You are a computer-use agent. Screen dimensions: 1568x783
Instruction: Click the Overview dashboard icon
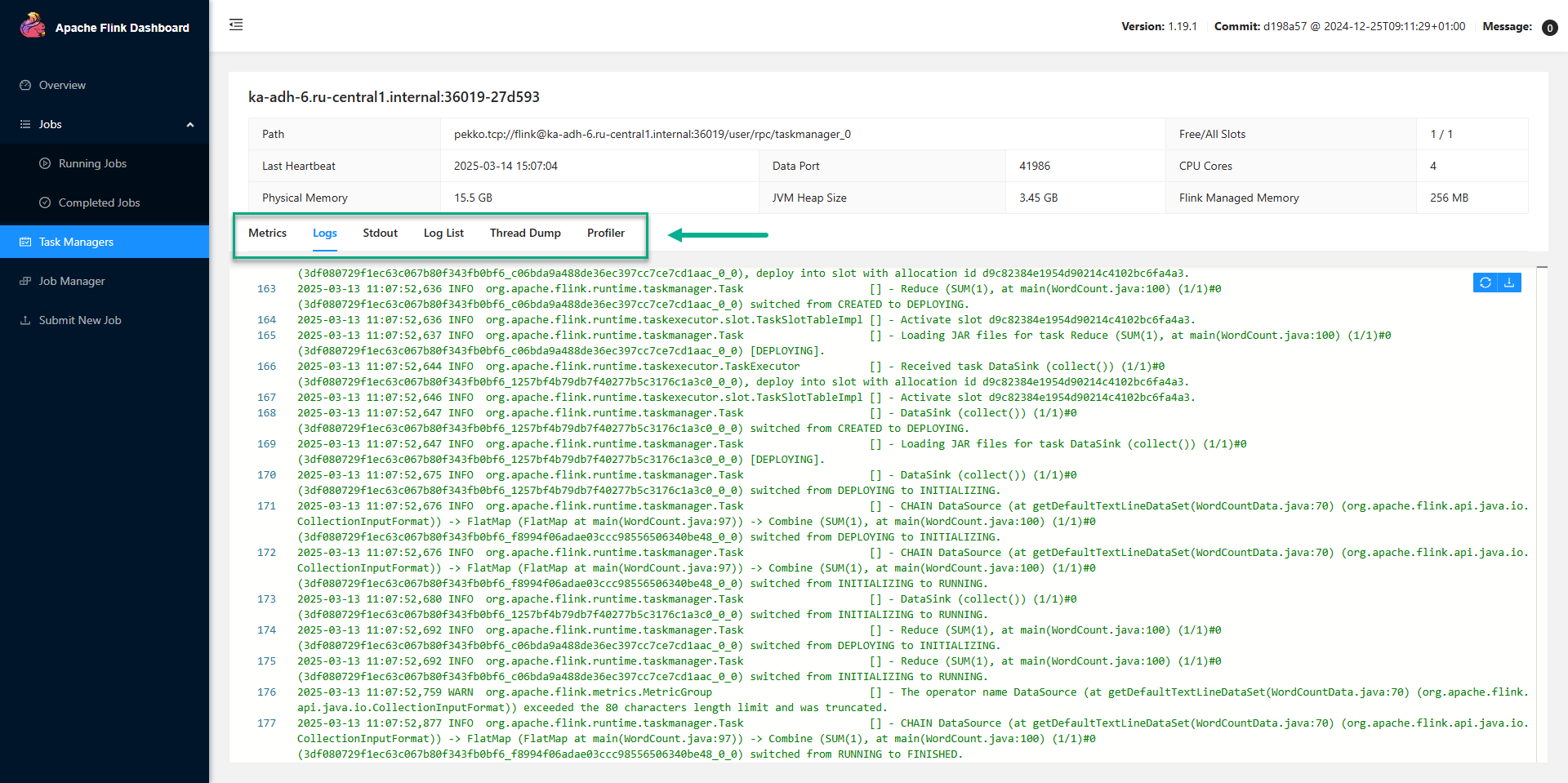point(25,85)
